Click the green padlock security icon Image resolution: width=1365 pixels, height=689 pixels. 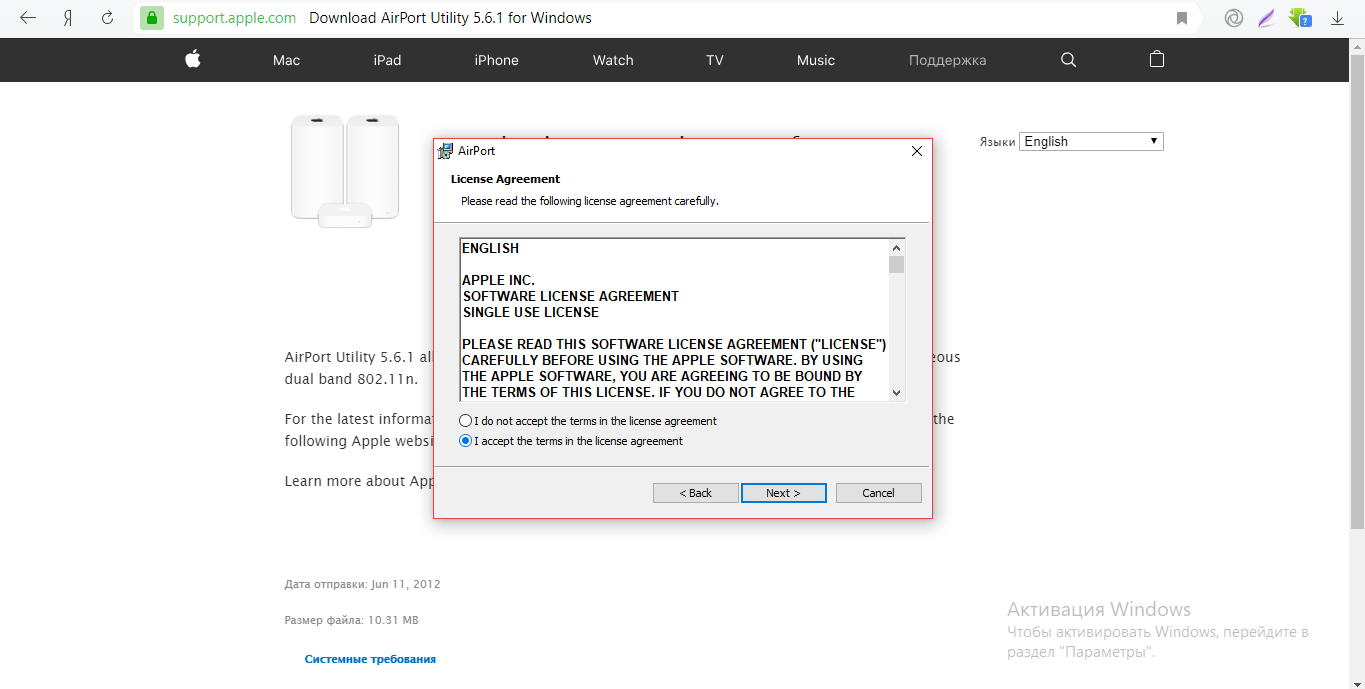[x=151, y=18]
